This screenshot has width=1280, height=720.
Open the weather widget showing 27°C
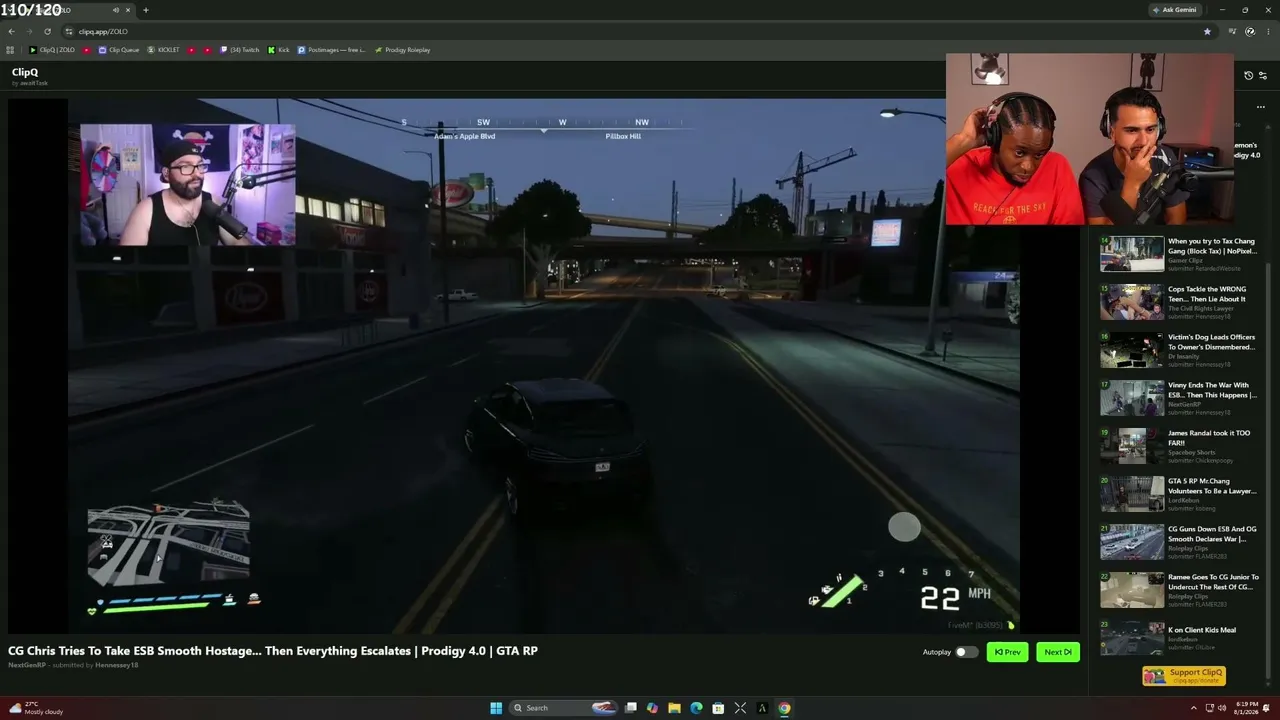[x=36, y=708]
